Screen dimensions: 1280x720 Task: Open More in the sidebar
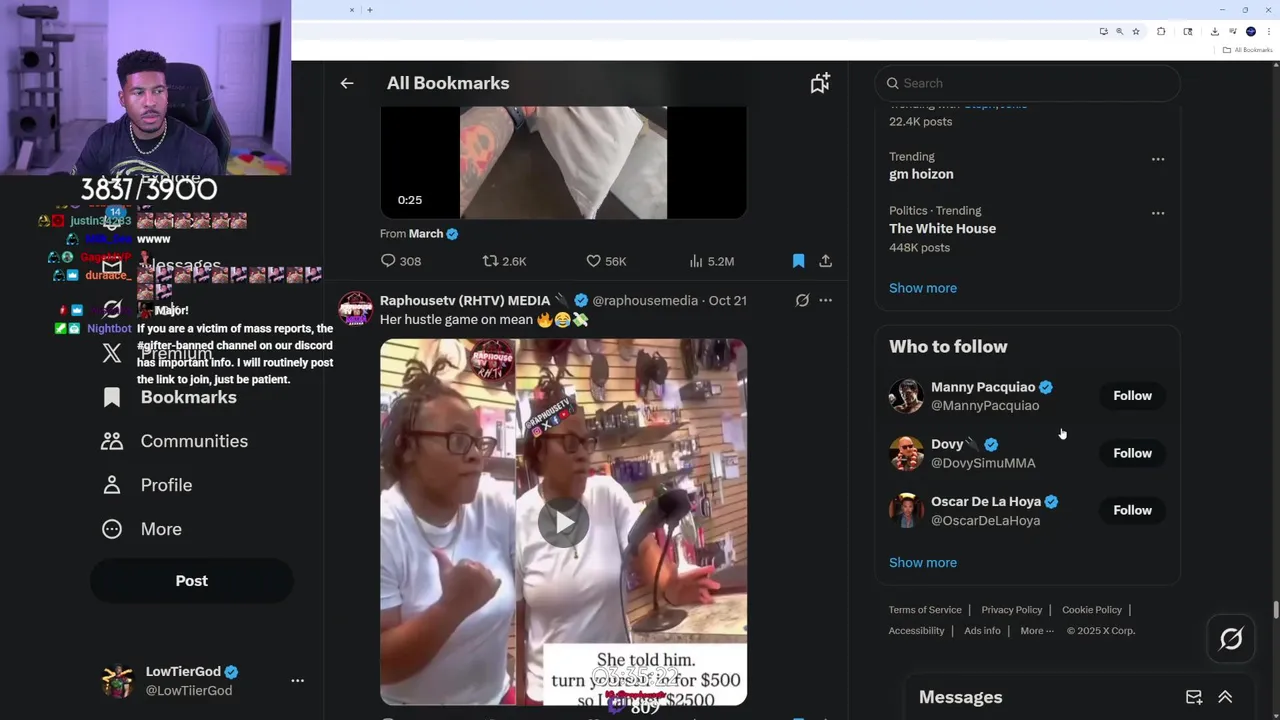pos(142,529)
